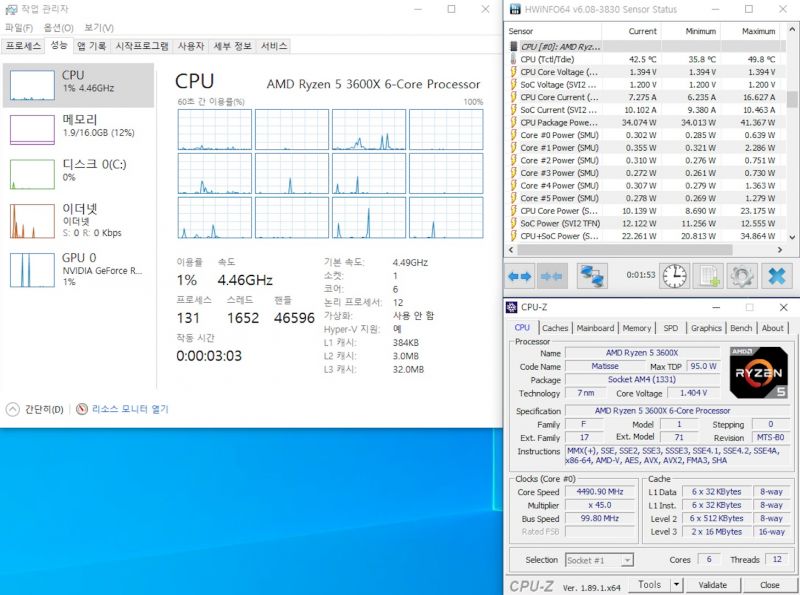Select Disk 0 (C:) performance entry
Screen dimensions: 800x595
point(79,173)
